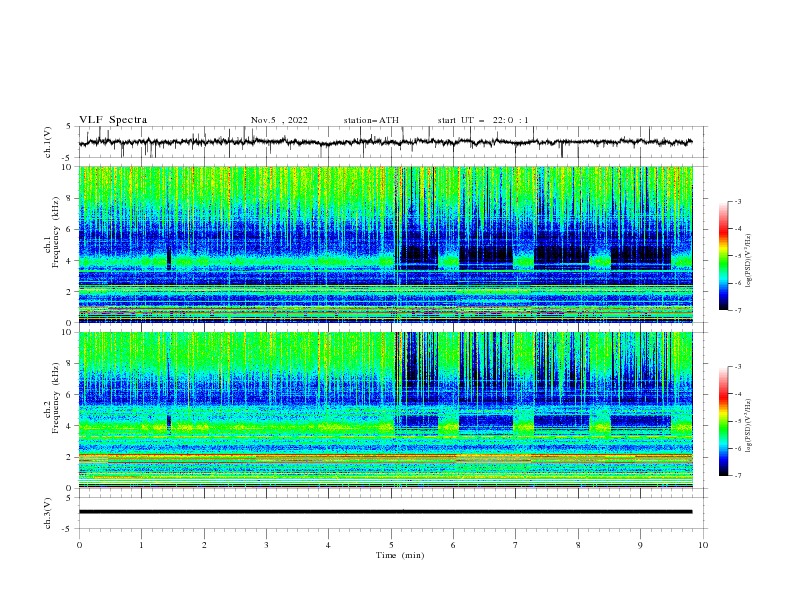The image size is (792, 612).
Task: Click the ch.1 spectrogram color scale bar
Action: click(x=723, y=256)
